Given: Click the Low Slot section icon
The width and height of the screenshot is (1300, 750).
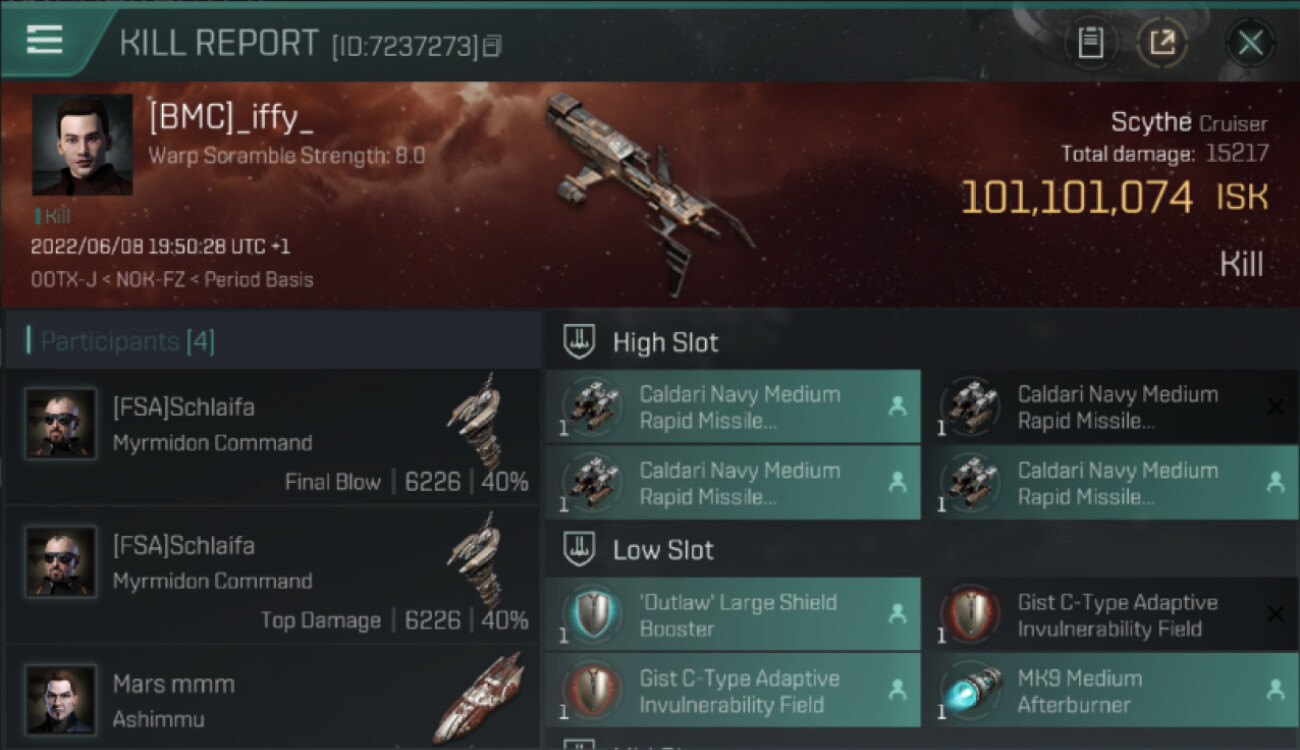Looking at the screenshot, I should (x=581, y=550).
